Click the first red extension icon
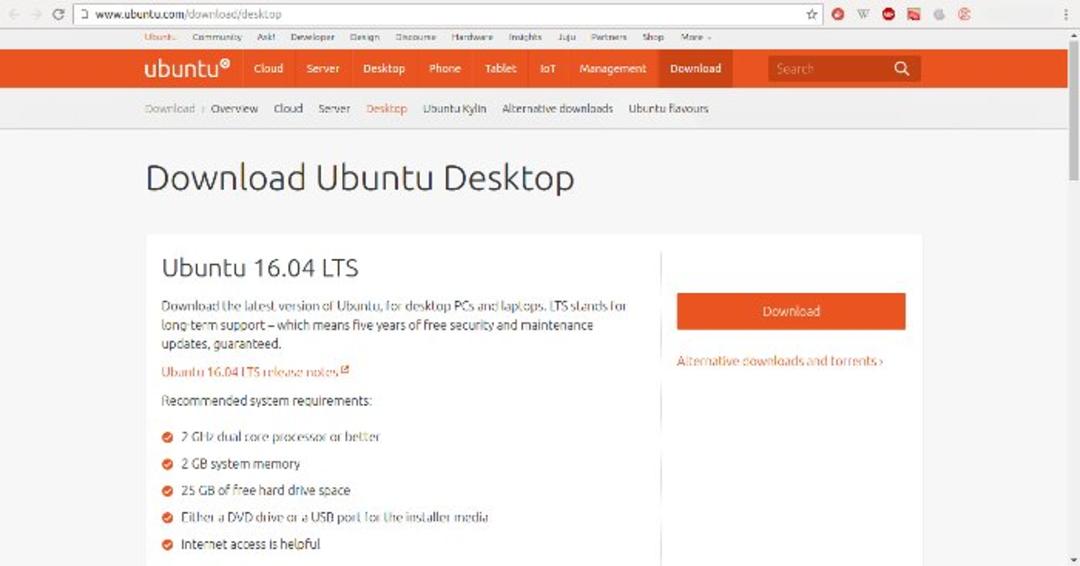1080x566 pixels. [x=838, y=14]
